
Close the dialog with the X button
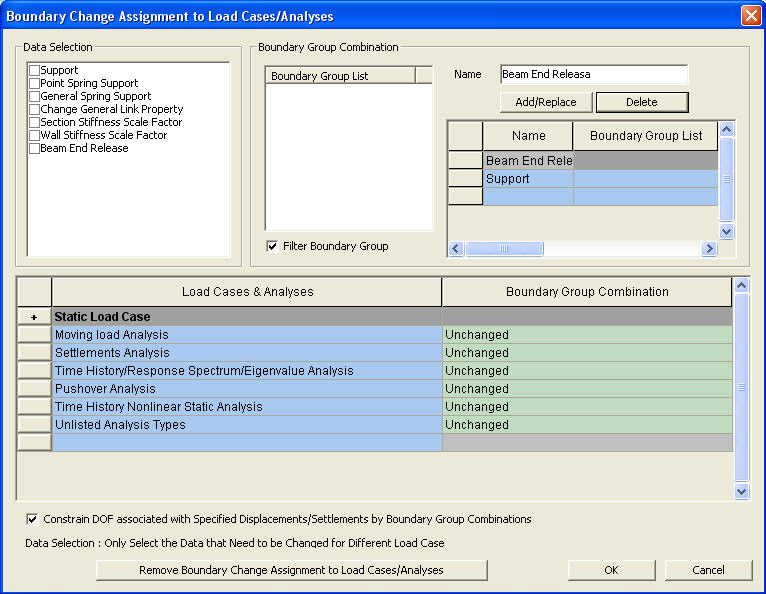point(750,16)
